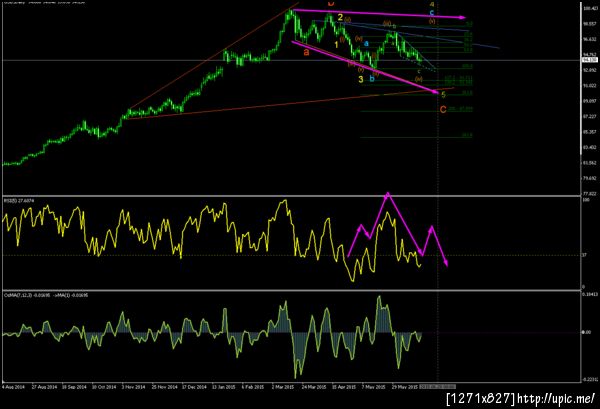This screenshot has width=600, height=409.
Task: Click the '13 Jan 2015' date label
Action: pos(224,387)
